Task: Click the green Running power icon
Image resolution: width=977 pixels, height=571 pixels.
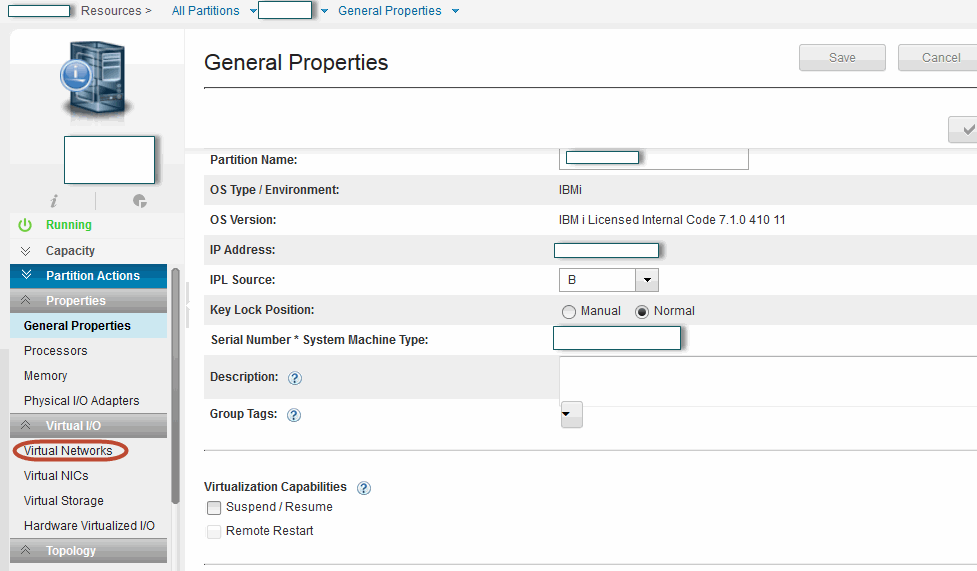Action: (x=25, y=226)
